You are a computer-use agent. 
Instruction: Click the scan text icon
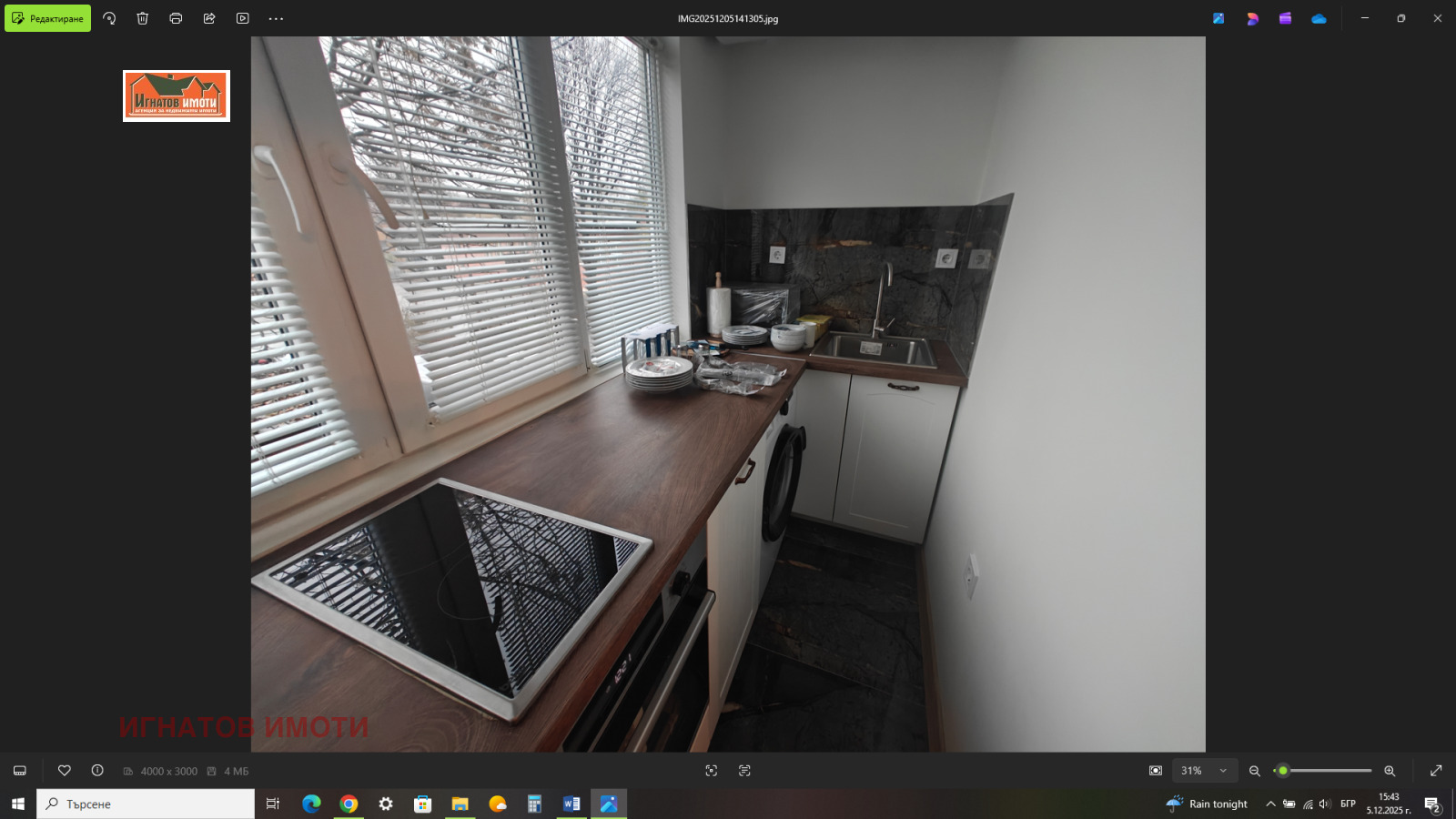click(x=744, y=771)
